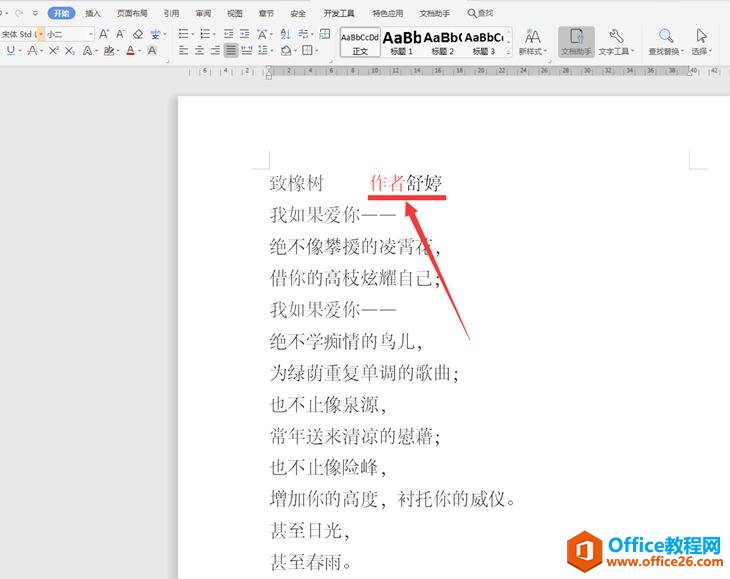730x579 pixels.
Task: Click the 查找 search box
Action: pyautogui.click(x=480, y=13)
